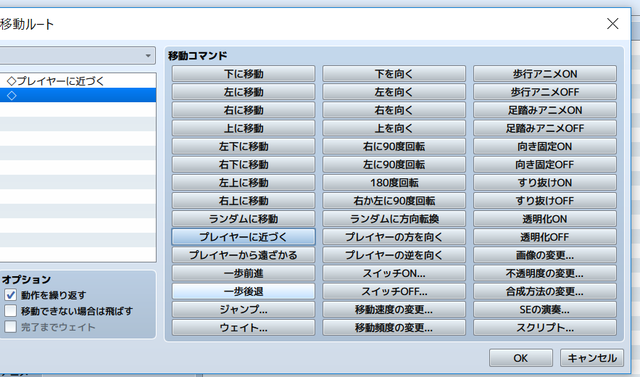Select ◇プレイヤーに近づく route entry
Image resolution: width=640 pixels, height=377 pixels.
(x=78, y=81)
